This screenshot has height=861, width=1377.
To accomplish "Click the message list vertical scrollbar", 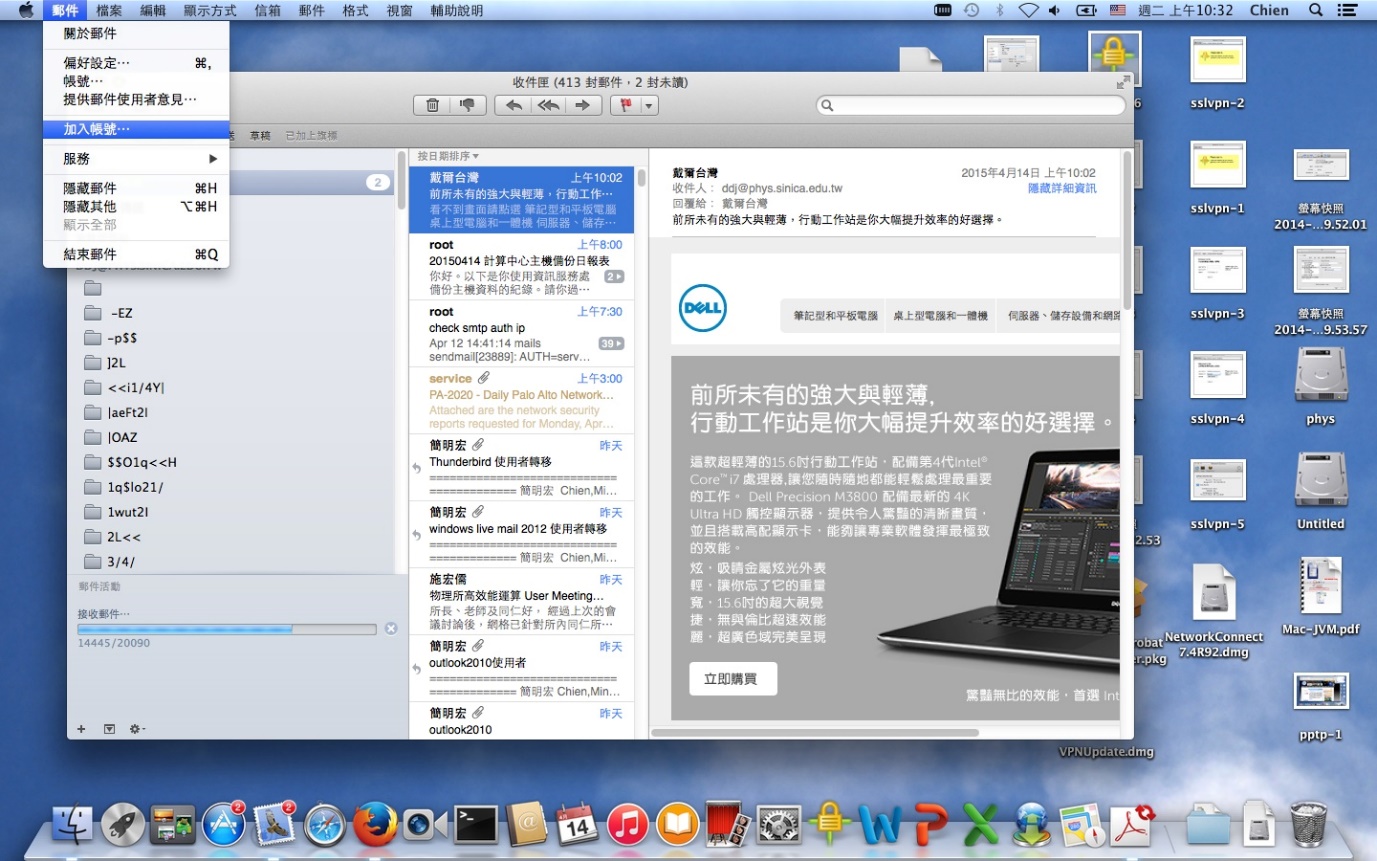I will (640, 179).
